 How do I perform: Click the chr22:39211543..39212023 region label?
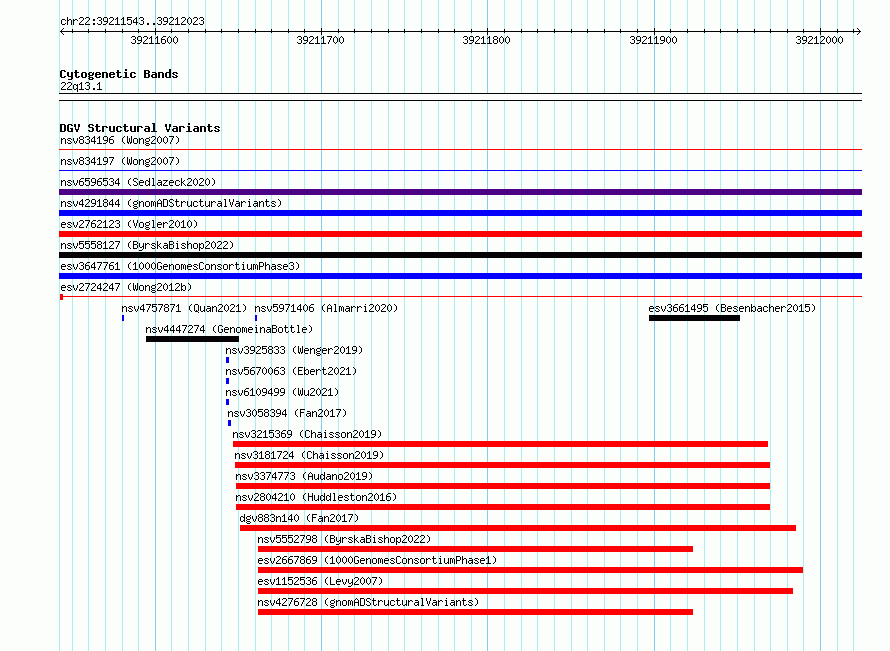pos(132,21)
